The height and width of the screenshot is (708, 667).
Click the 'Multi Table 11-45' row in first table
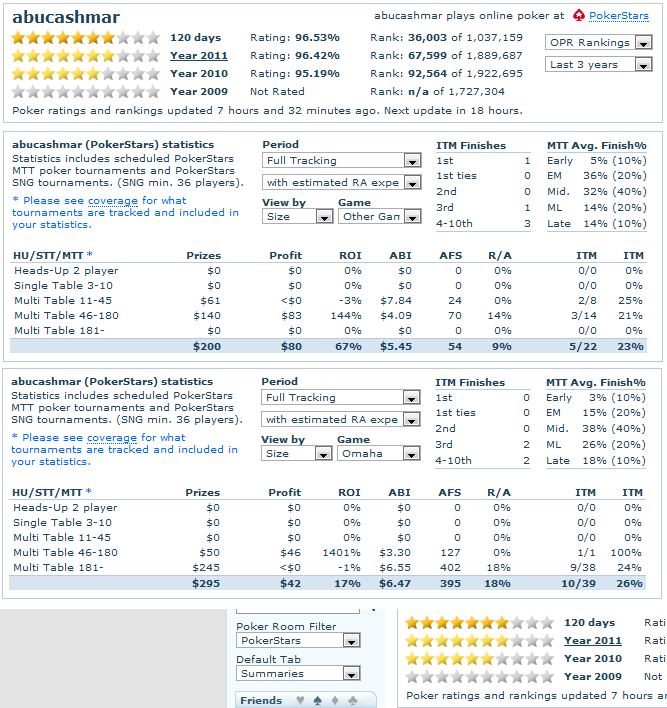329,301
